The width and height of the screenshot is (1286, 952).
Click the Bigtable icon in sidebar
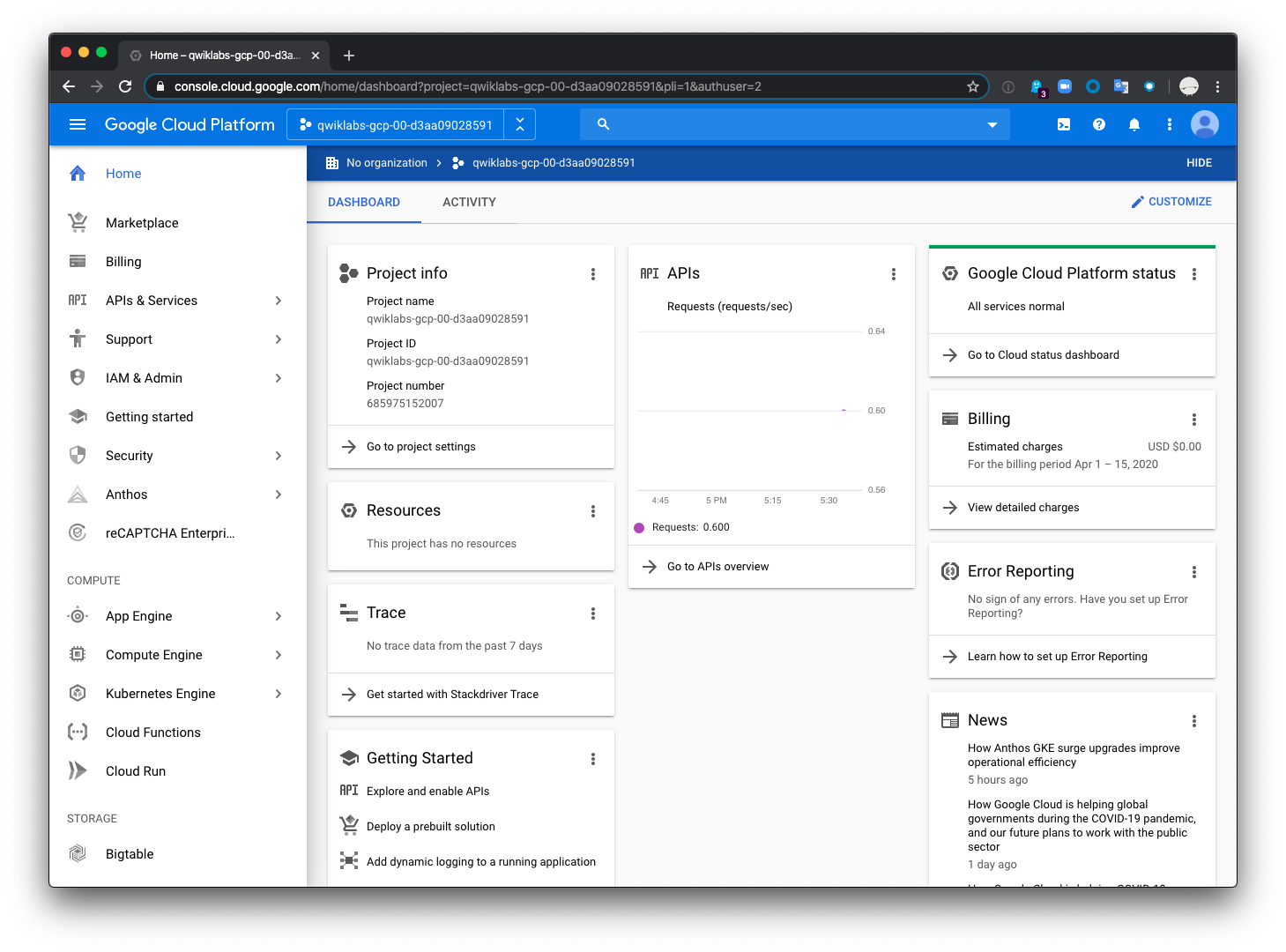78,854
